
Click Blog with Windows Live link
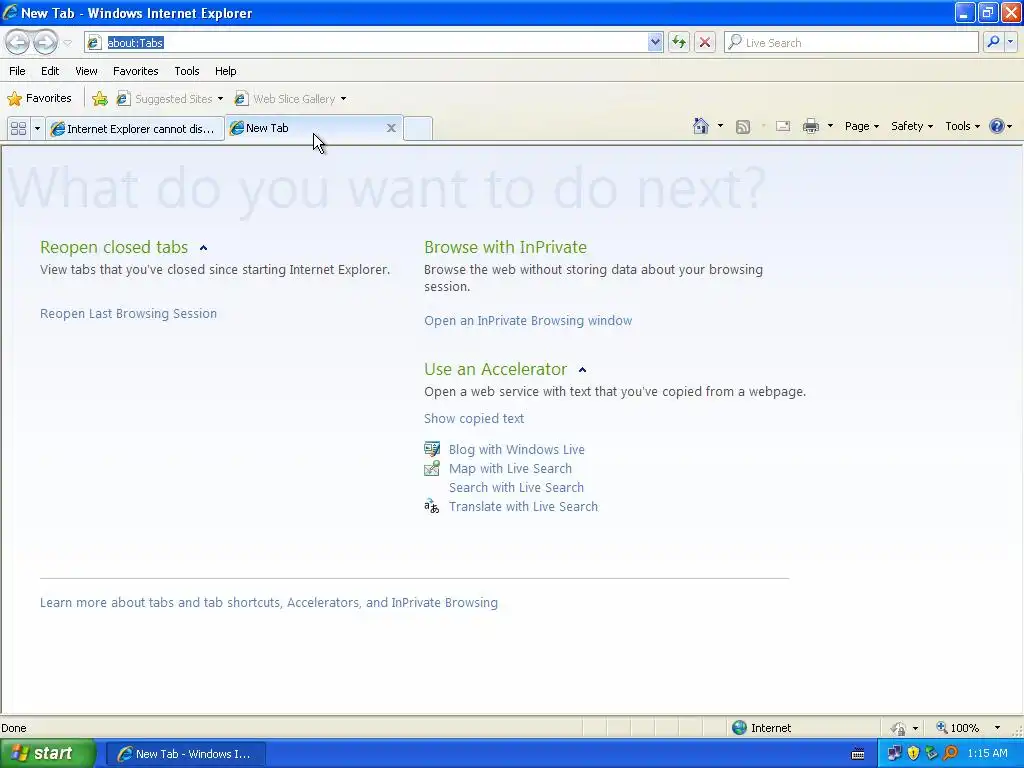pyautogui.click(x=517, y=449)
